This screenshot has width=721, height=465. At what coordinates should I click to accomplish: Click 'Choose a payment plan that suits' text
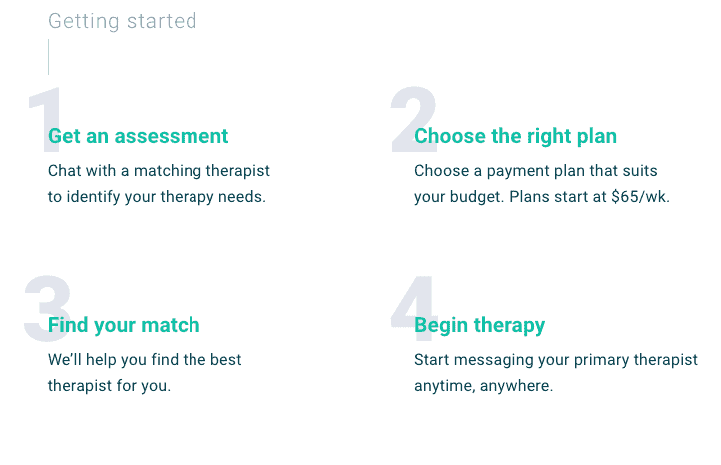click(536, 171)
